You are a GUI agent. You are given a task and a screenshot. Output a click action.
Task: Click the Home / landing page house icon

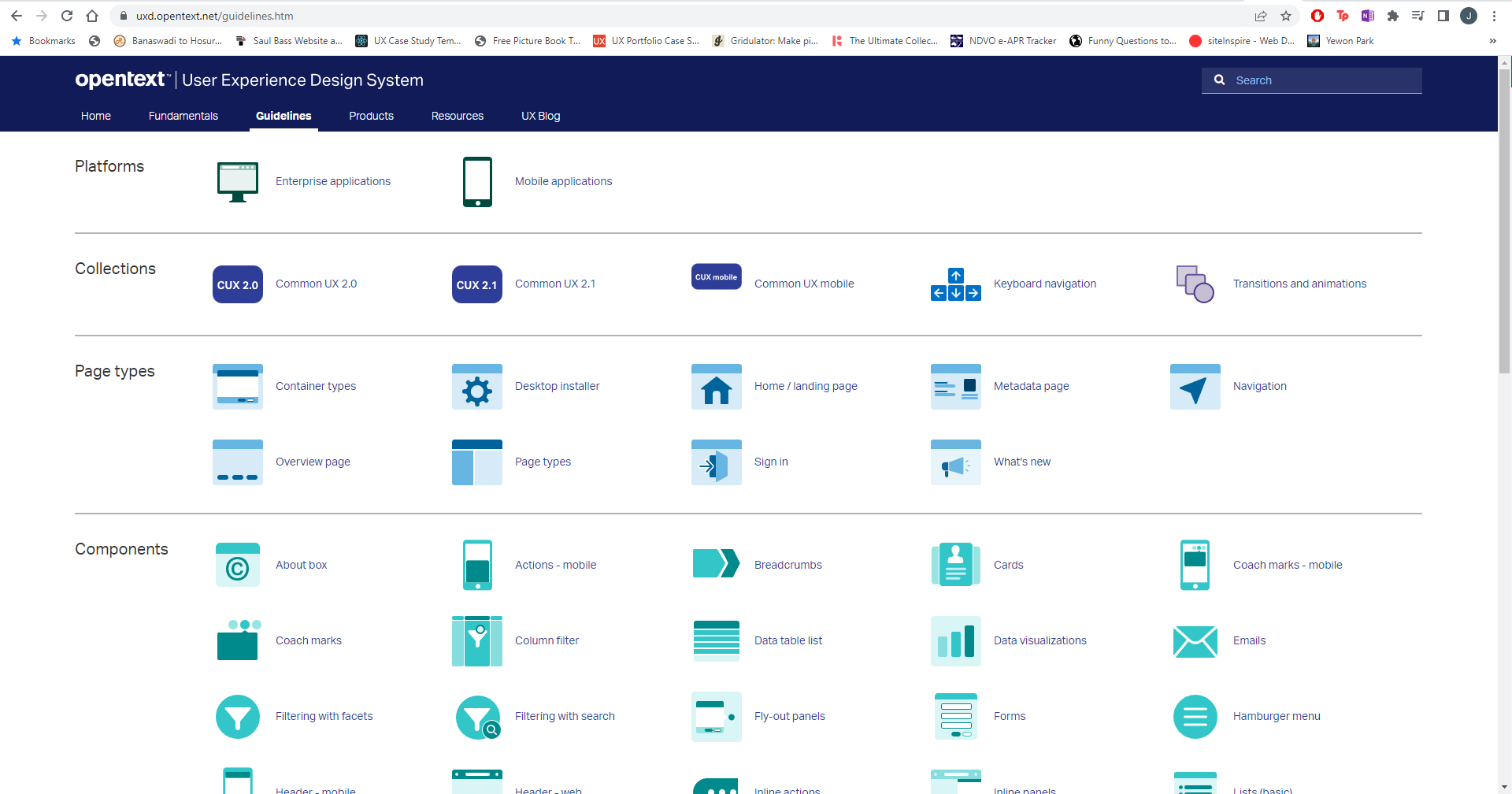[x=717, y=387]
